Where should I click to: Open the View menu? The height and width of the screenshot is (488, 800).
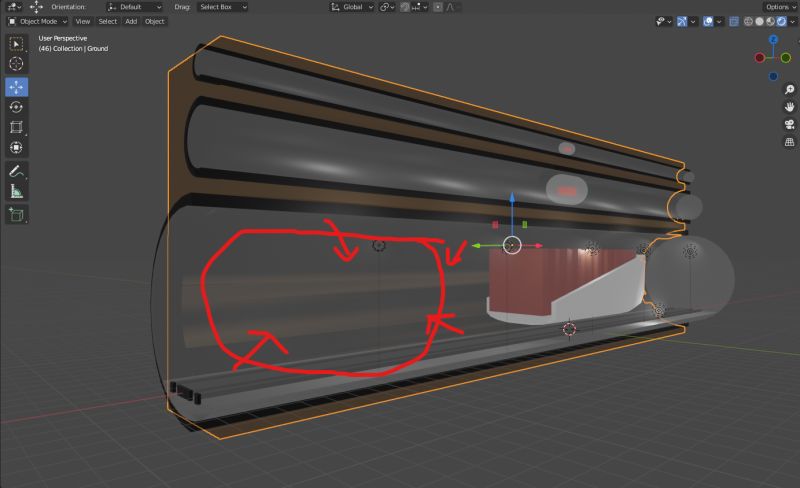[x=83, y=21]
